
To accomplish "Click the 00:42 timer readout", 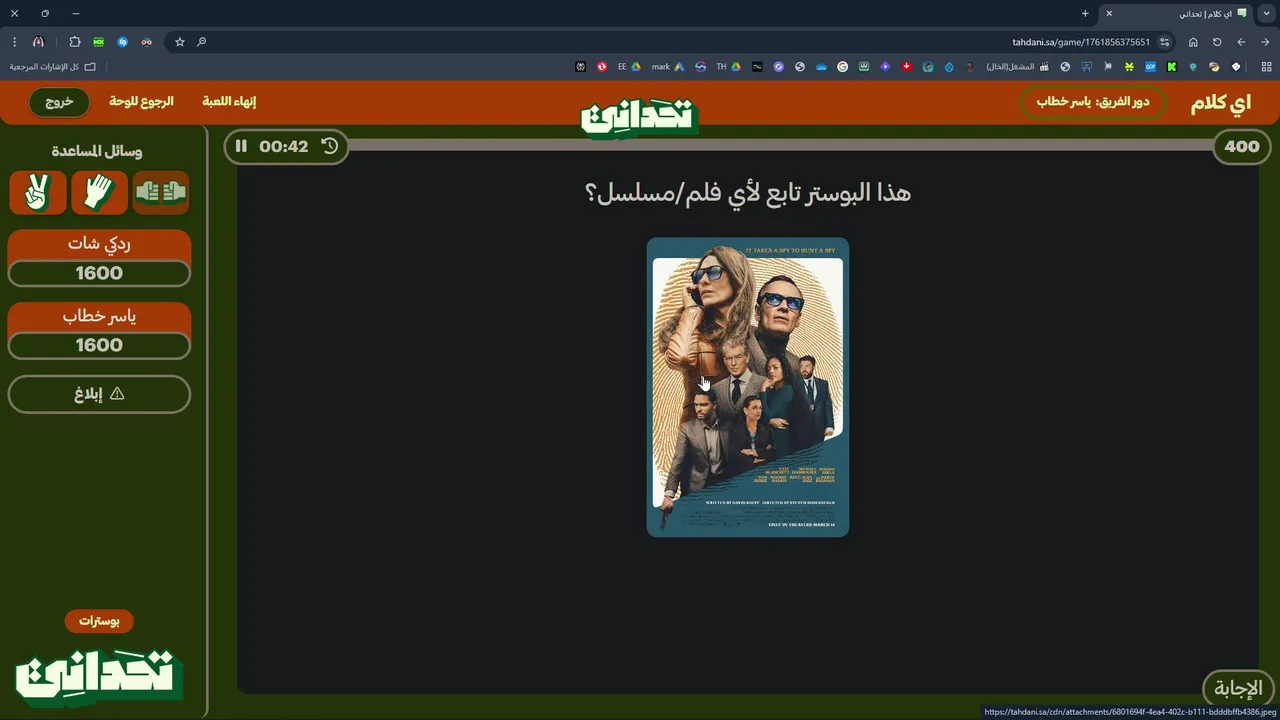I will pos(284,146).
